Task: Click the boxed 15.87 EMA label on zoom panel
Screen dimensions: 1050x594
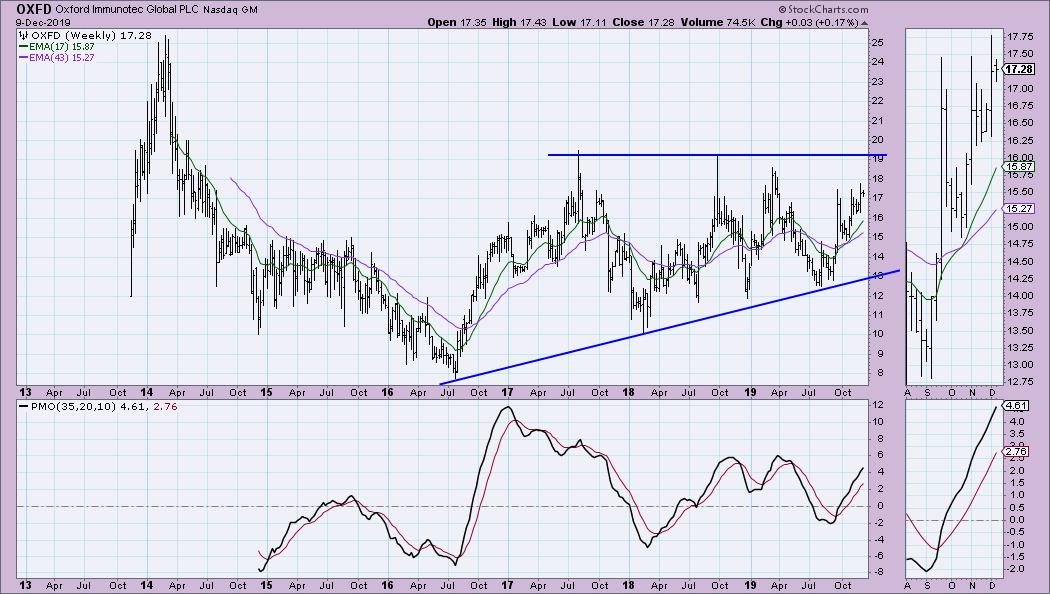Action: [x=1019, y=167]
